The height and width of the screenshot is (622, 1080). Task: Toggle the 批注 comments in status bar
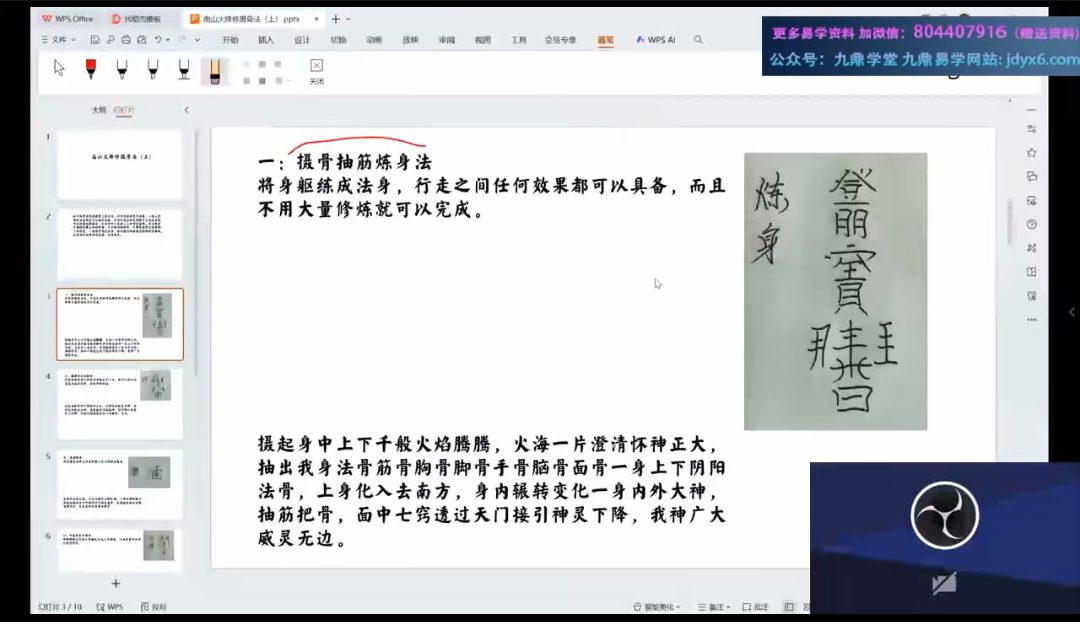click(x=755, y=607)
